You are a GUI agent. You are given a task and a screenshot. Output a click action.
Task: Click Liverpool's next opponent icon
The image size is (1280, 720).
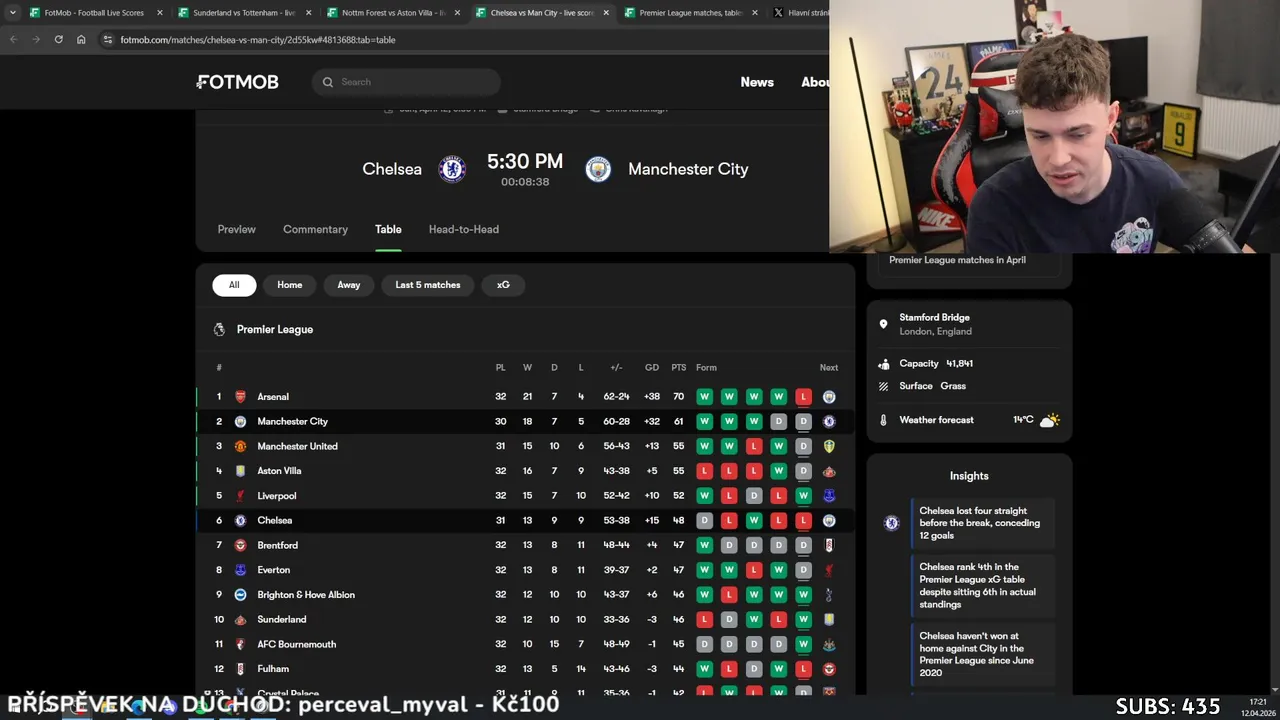pyautogui.click(x=829, y=496)
